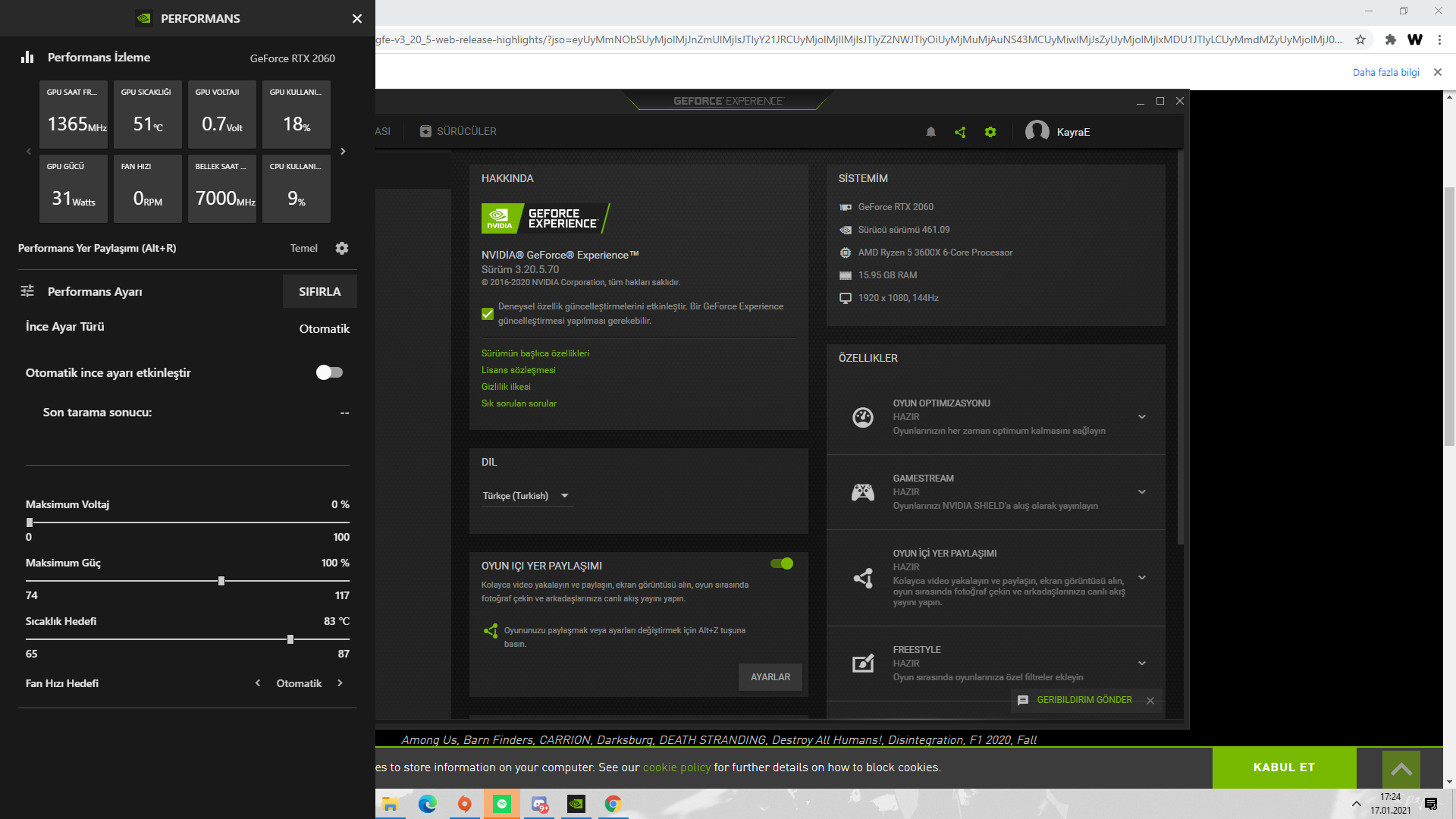Open Chrome extensions puzzle icon
The image size is (1456, 819).
click(x=1390, y=39)
